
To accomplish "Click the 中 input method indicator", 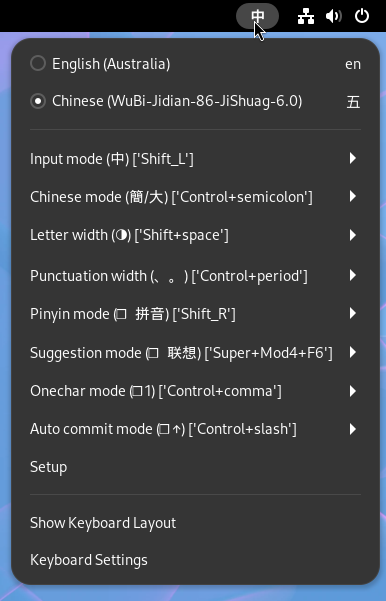I will coord(257,16).
